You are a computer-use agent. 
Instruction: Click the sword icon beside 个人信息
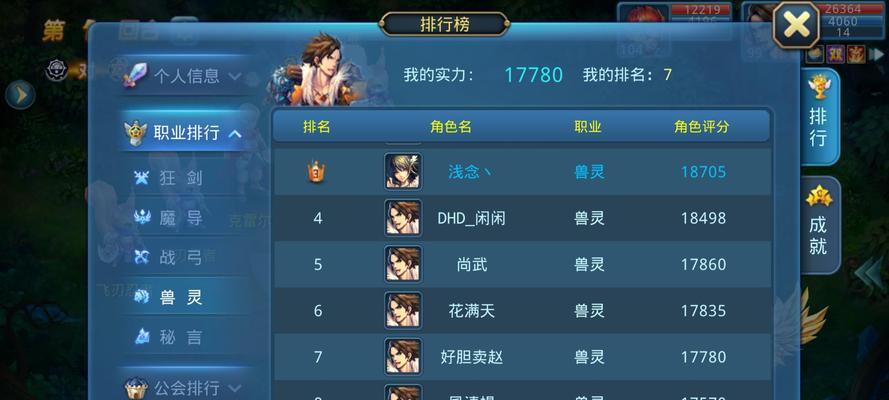tap(136, 75)
